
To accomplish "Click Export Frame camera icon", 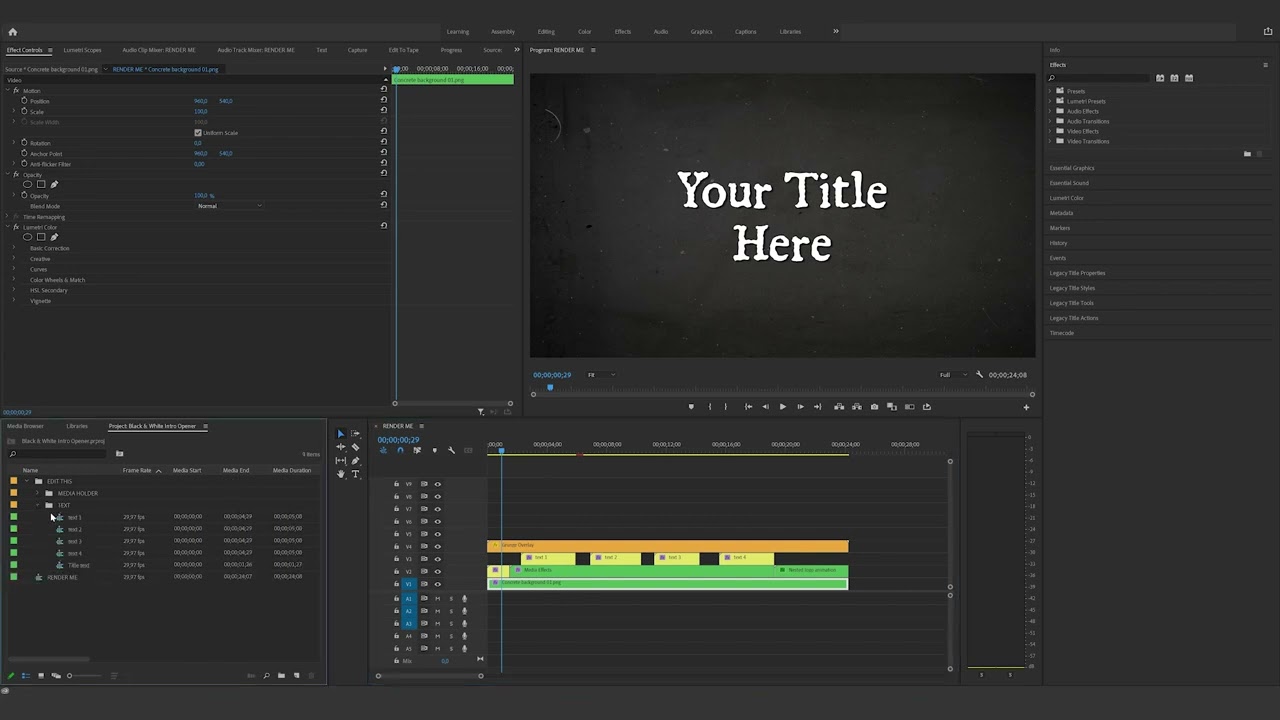I will coord(874,407).
